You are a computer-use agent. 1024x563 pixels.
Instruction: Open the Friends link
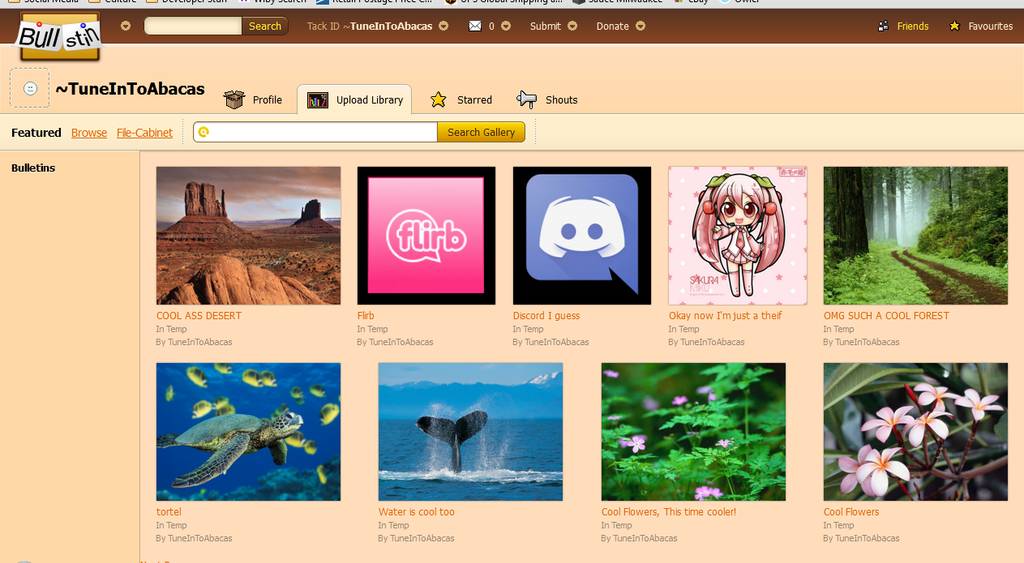pos(912,26)
